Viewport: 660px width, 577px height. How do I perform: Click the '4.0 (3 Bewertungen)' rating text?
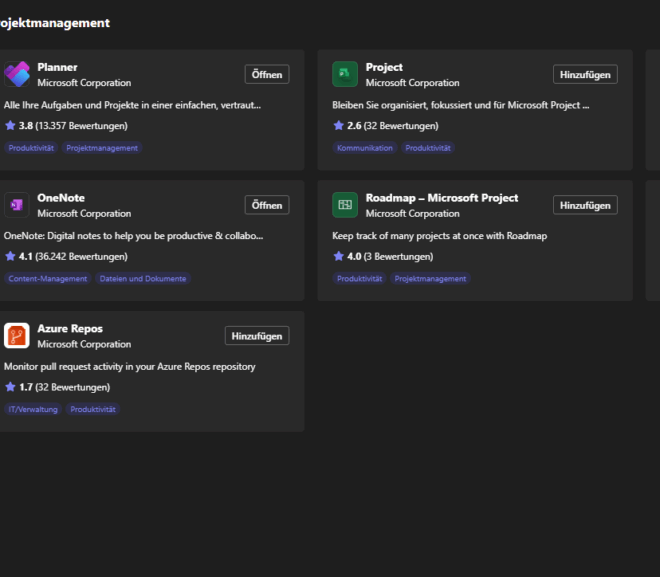pyautogui.click(x=390, y=257)
